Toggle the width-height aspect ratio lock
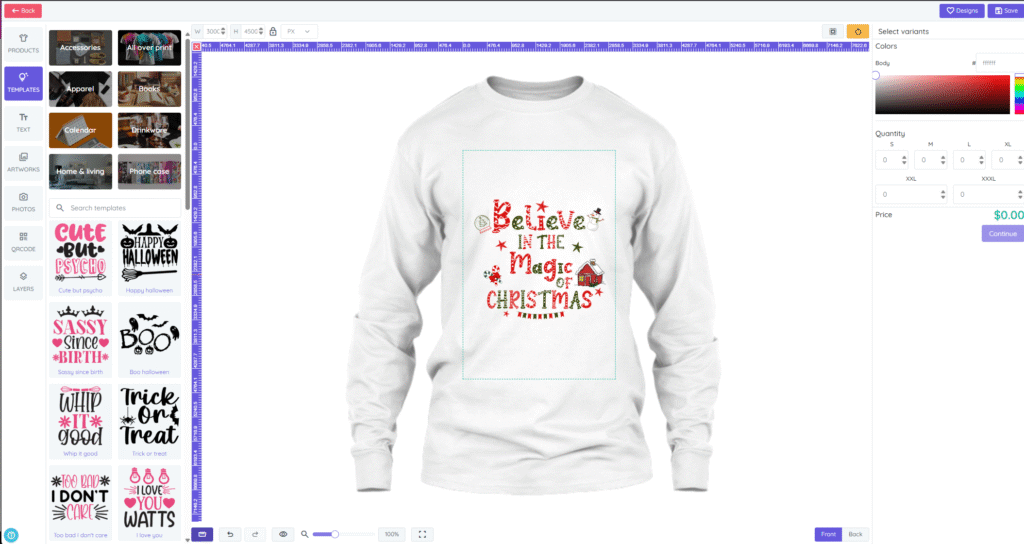 click(272, 31)
